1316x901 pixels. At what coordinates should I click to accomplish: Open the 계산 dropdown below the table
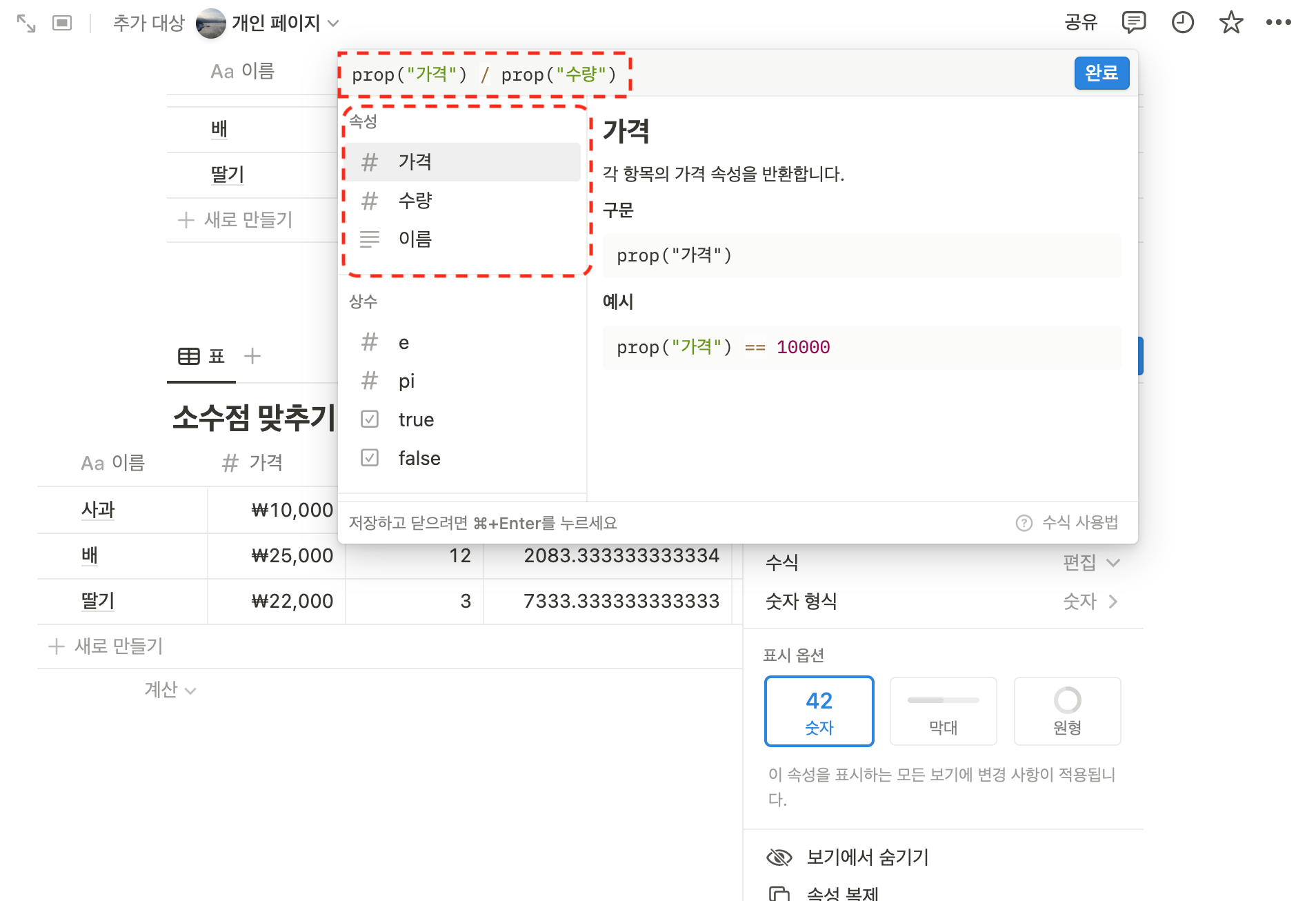coord(169,689)
